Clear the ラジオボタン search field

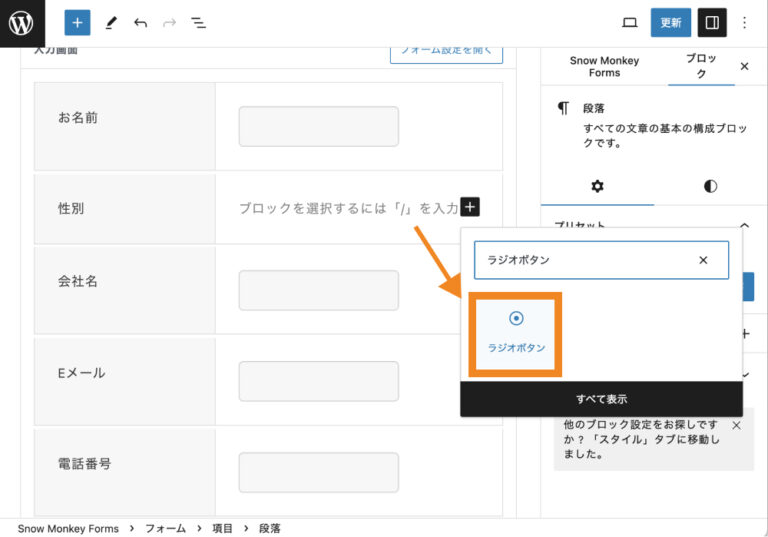point(703,260)
